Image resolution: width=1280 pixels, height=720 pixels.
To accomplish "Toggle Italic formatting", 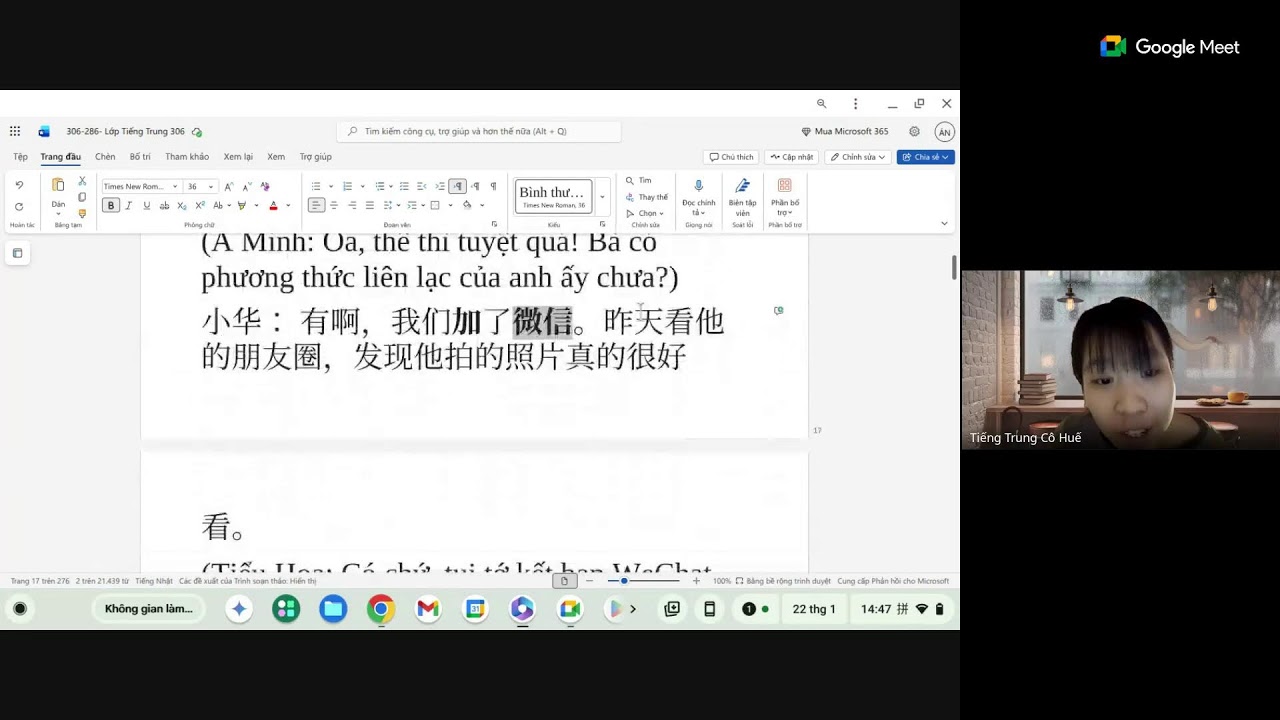I will [129, 205].
